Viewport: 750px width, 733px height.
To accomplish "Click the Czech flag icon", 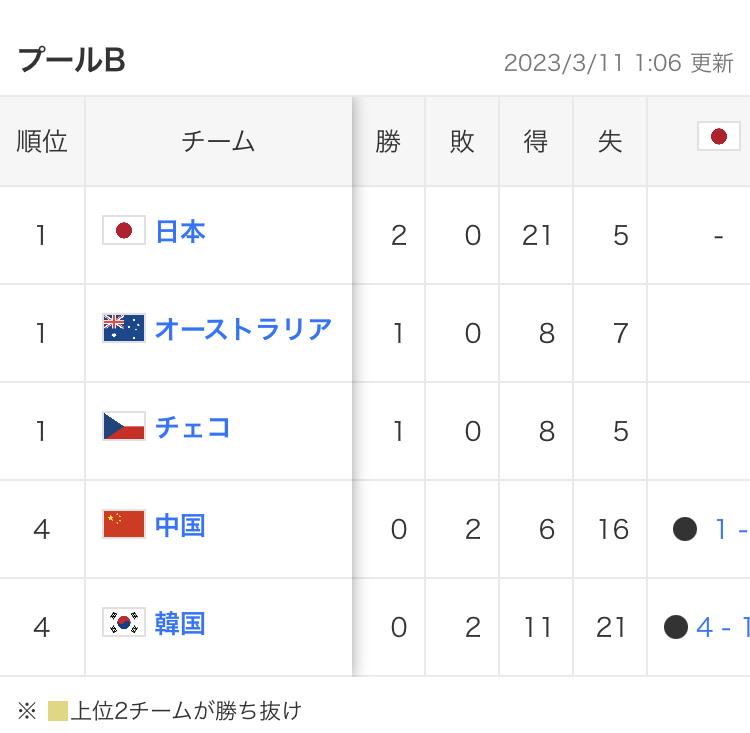I will (124, 426).
